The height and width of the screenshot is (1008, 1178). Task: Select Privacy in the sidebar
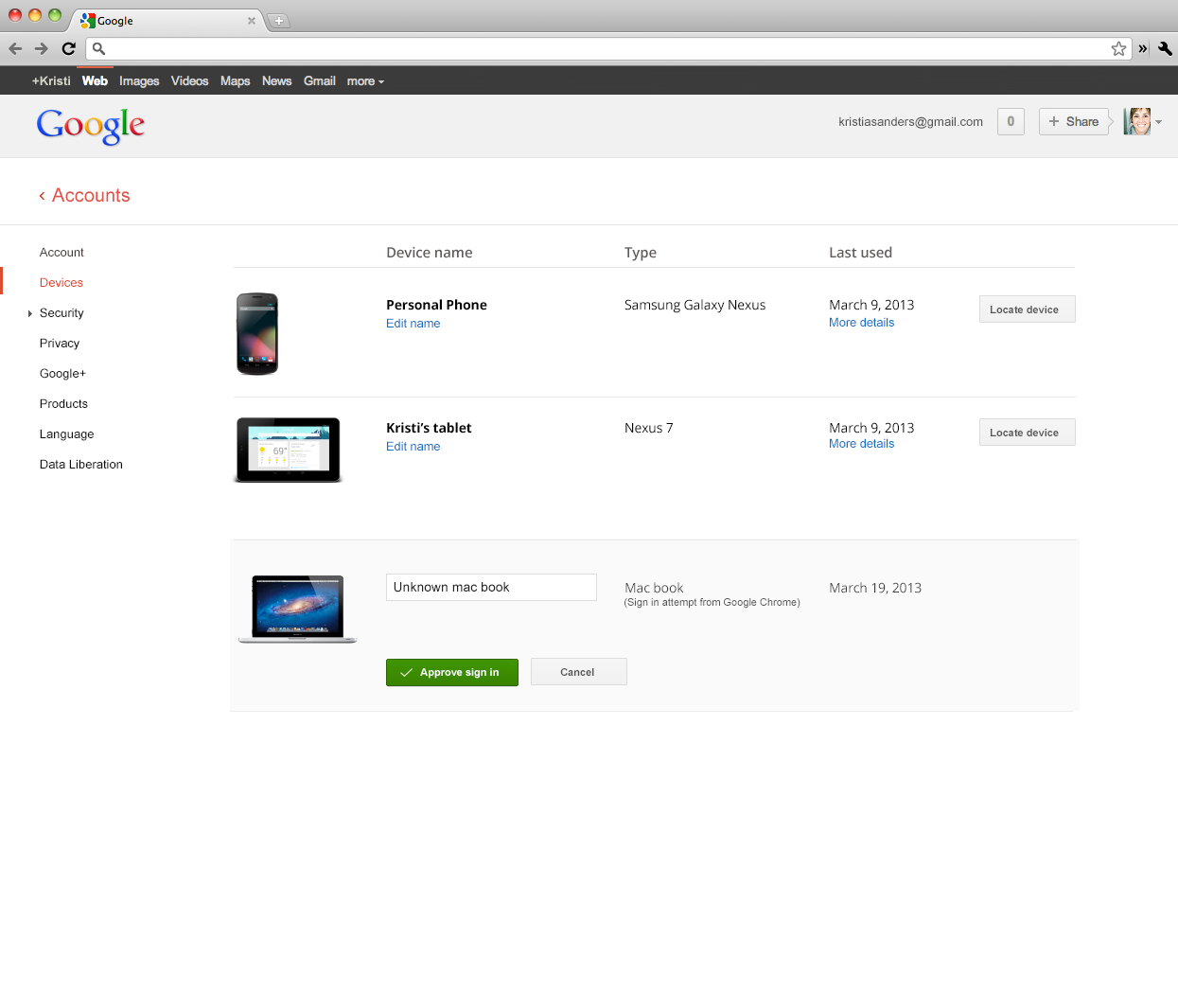pos(60,343)
